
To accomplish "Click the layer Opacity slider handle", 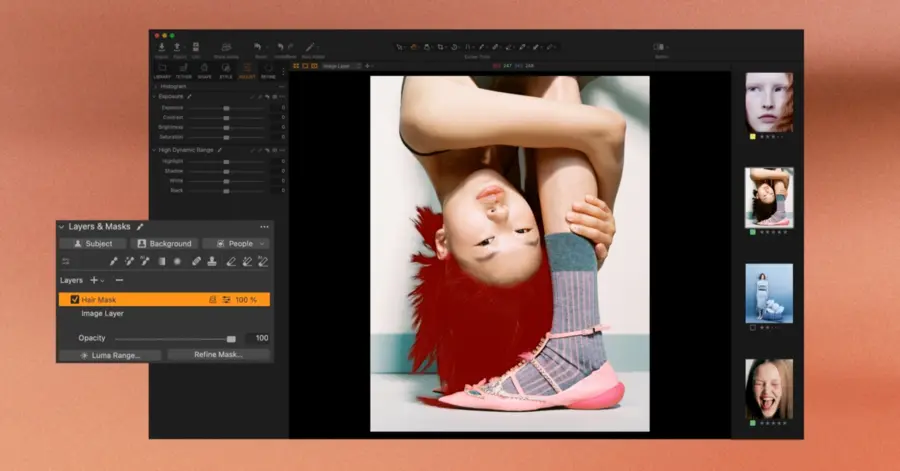I will pos(231,339).
